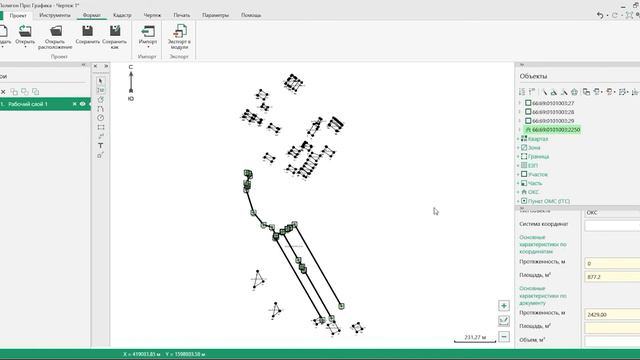Select Рабочий слой 1 layer row
Viewport: 640px width, 360px height.
tap(45, 104)
